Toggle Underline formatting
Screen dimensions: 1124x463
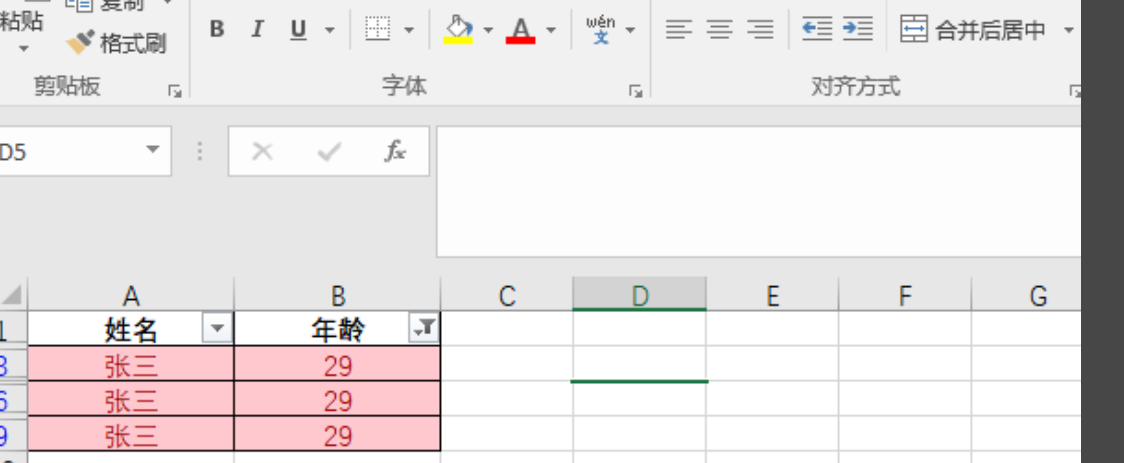tap(298, 29)
